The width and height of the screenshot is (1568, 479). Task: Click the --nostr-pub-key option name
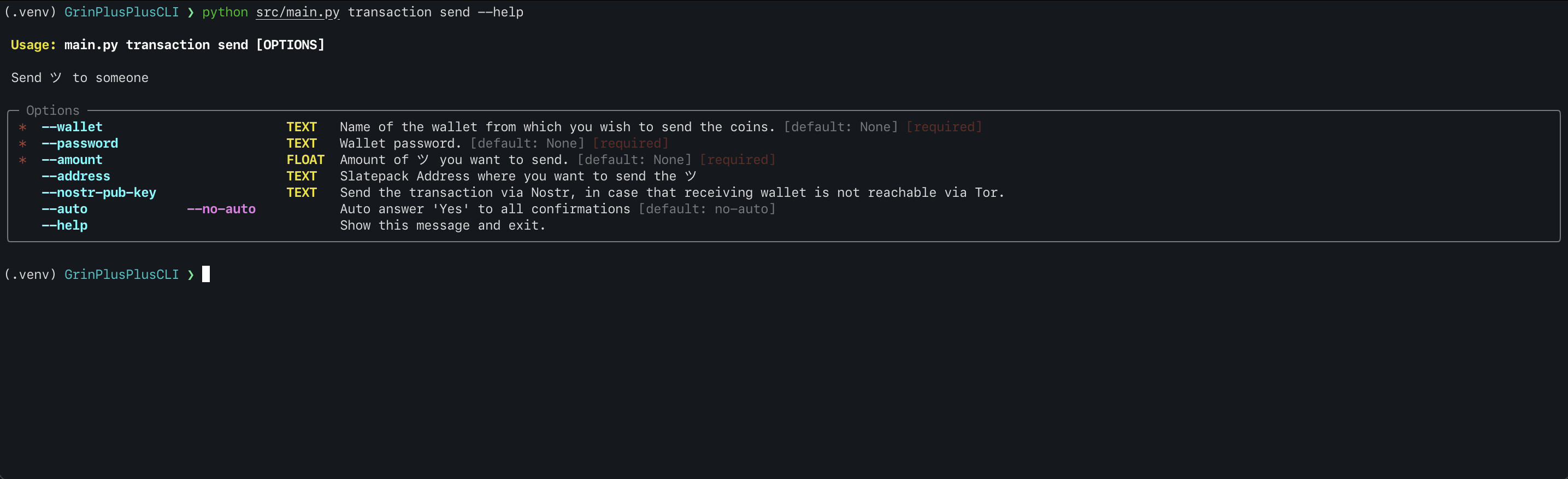(98, 192)
